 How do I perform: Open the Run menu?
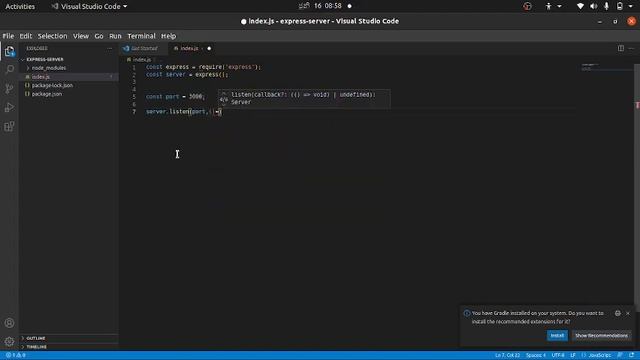(115, 36)
